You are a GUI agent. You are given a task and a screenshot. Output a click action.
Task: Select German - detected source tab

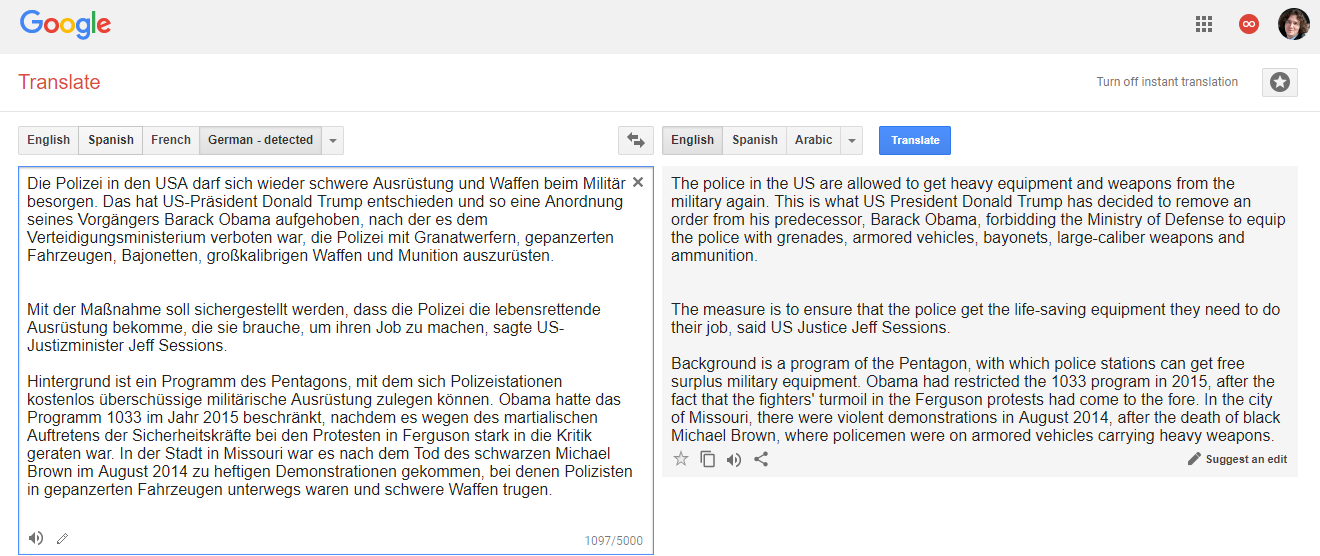(x=260, y=140)
